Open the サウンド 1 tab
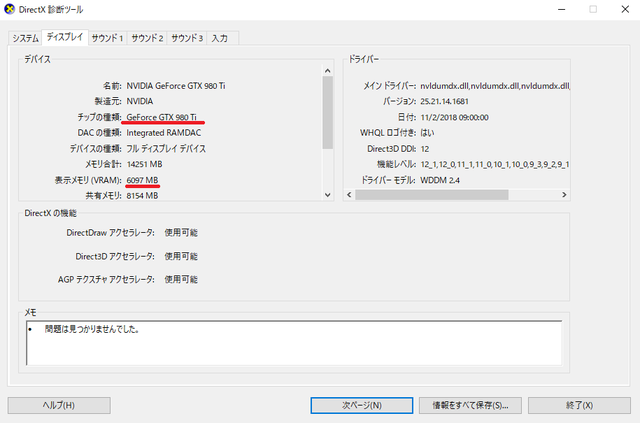 107,38
